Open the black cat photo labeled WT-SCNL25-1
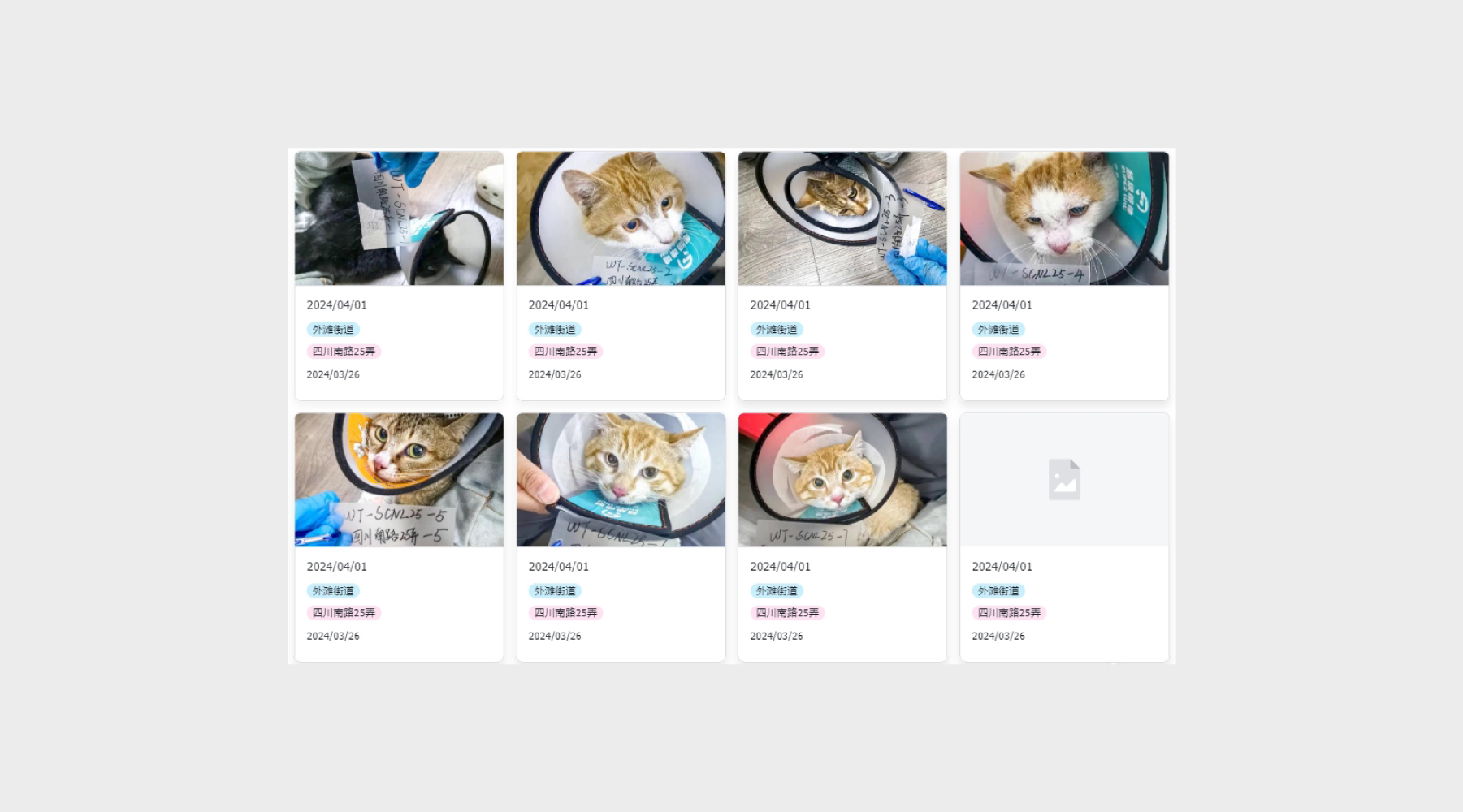 399,218
